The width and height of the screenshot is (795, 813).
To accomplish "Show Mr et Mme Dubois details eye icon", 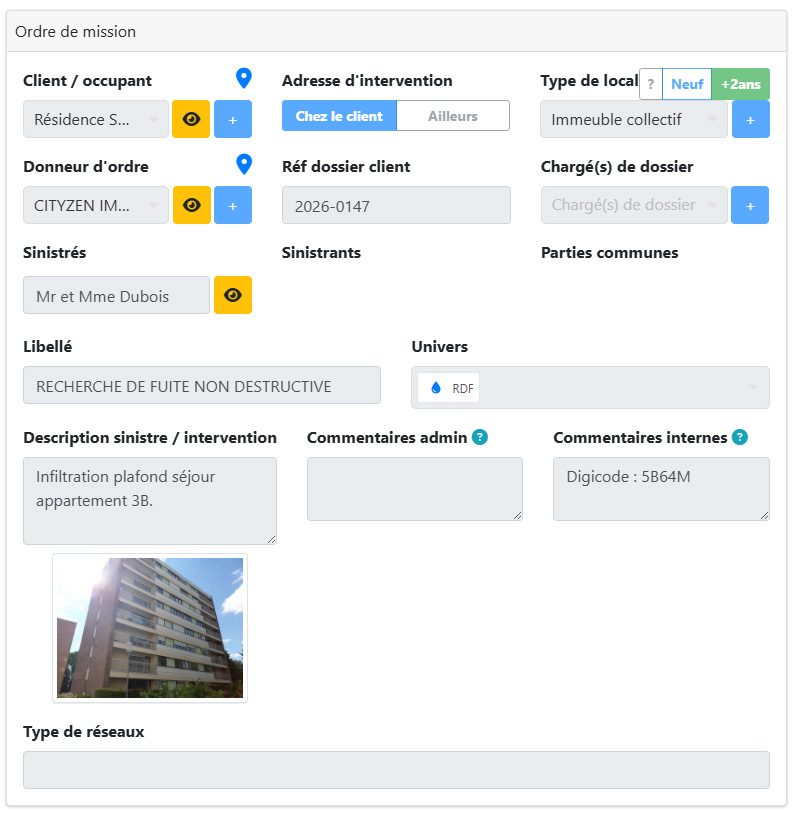I will (x=233, y=295).
